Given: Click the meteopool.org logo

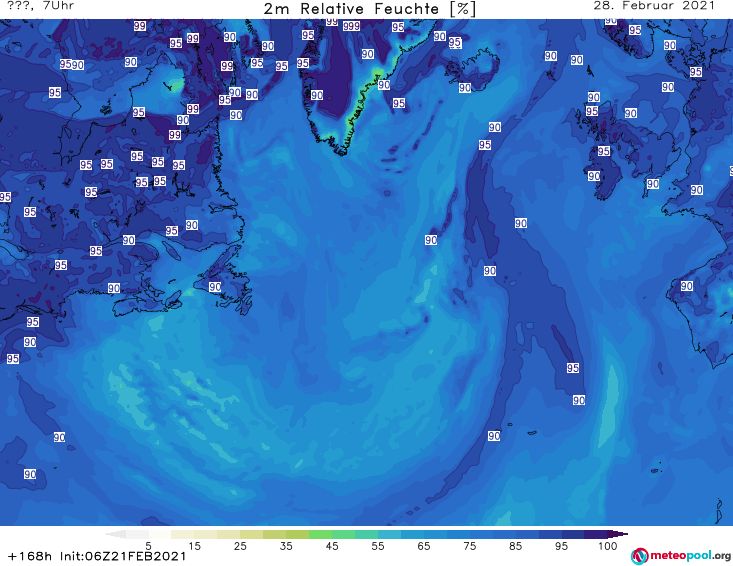Looking at the screenshot, I should tap(681, 556).
